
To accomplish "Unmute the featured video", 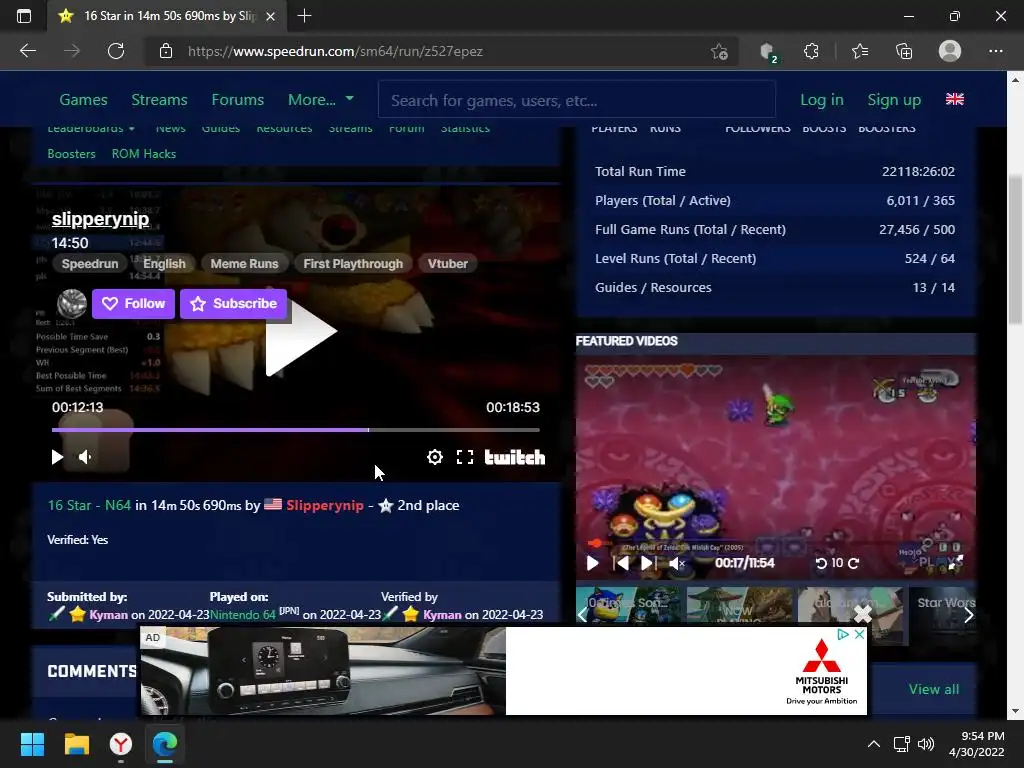I will 677,563.
